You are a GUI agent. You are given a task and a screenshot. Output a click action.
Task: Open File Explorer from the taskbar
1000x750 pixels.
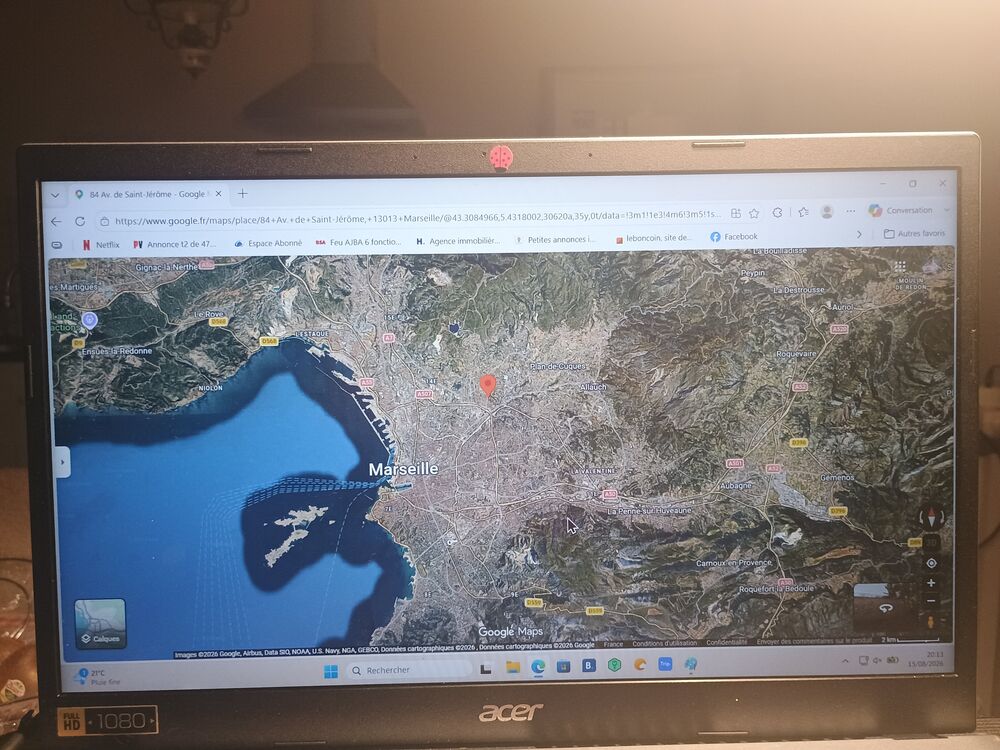(x=513, y=667)
